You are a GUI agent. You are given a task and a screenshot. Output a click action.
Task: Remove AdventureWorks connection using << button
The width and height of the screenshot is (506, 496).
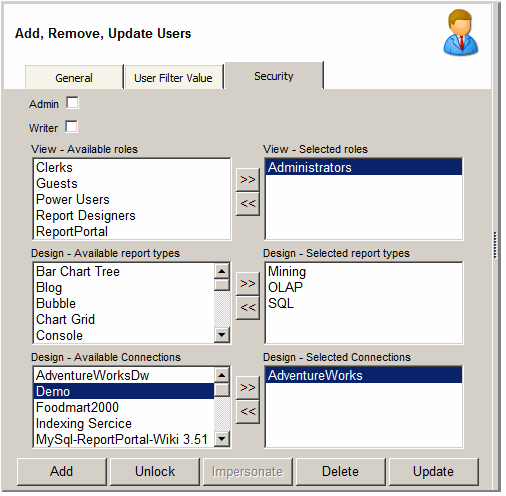pos(248,411)
